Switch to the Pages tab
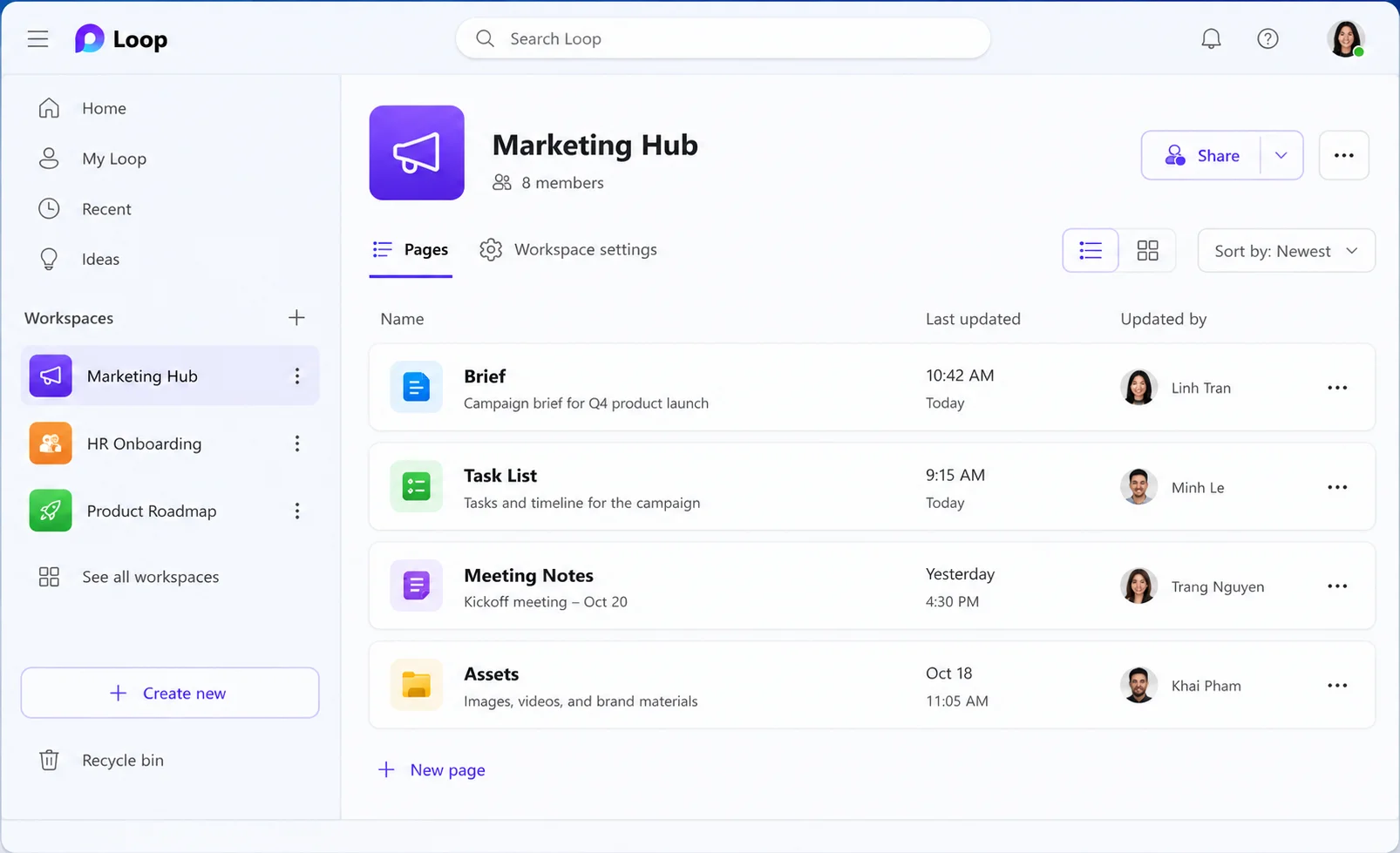The width and height of the screenshot is (1400, 853). coord(411,250)
